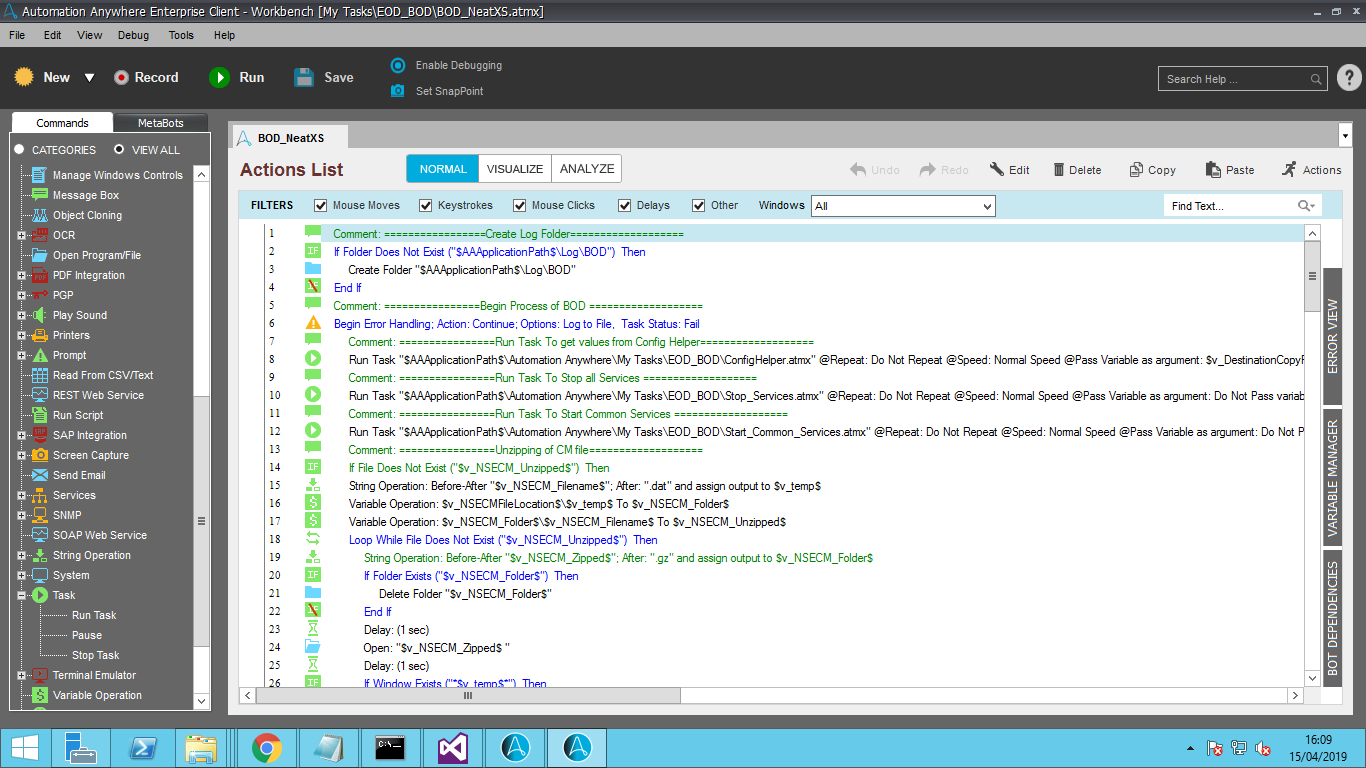Collapse the Task command node
This screenshot has width=1366, height=768.
click(21, 596)
